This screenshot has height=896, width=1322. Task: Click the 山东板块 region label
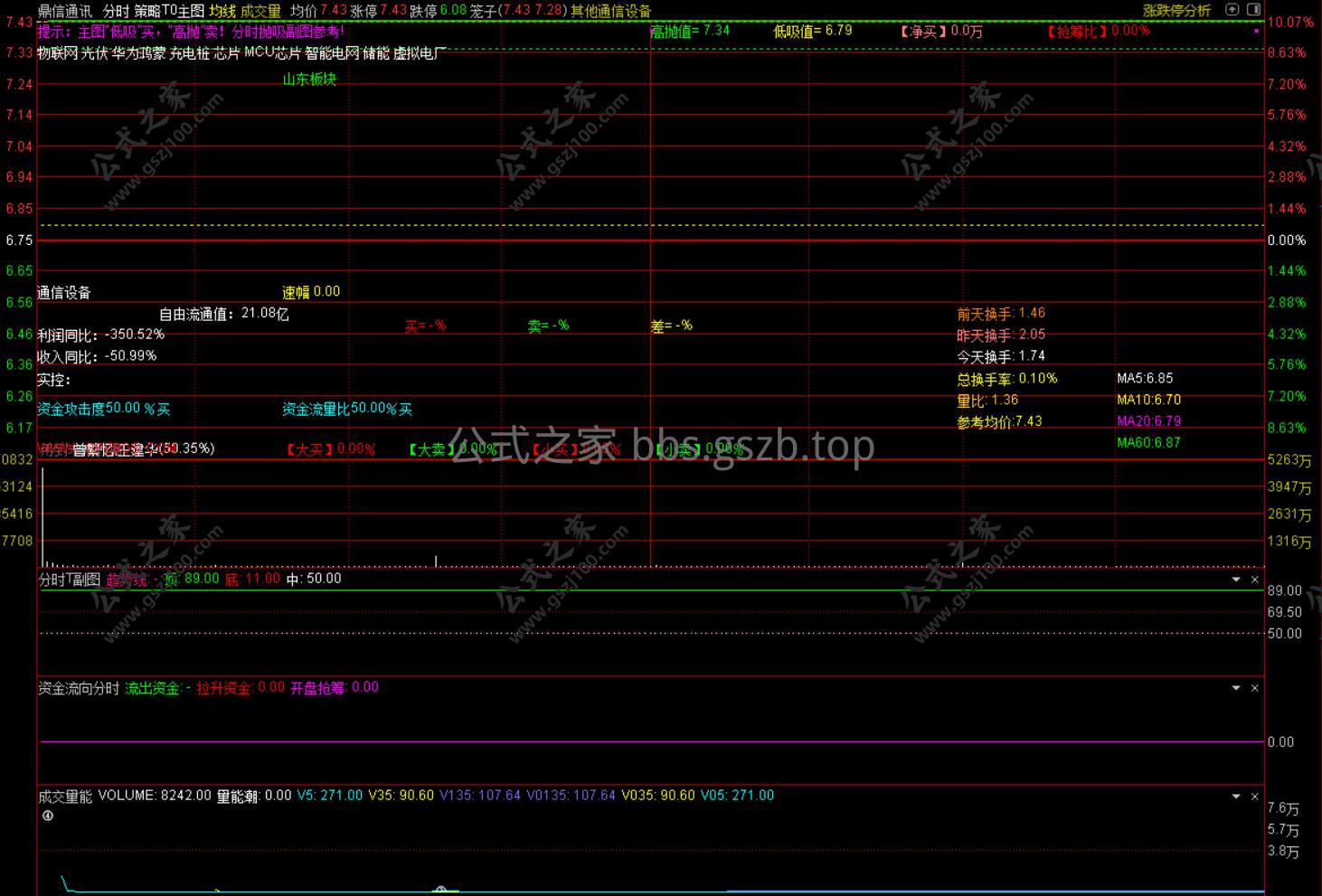pos(309,79)
